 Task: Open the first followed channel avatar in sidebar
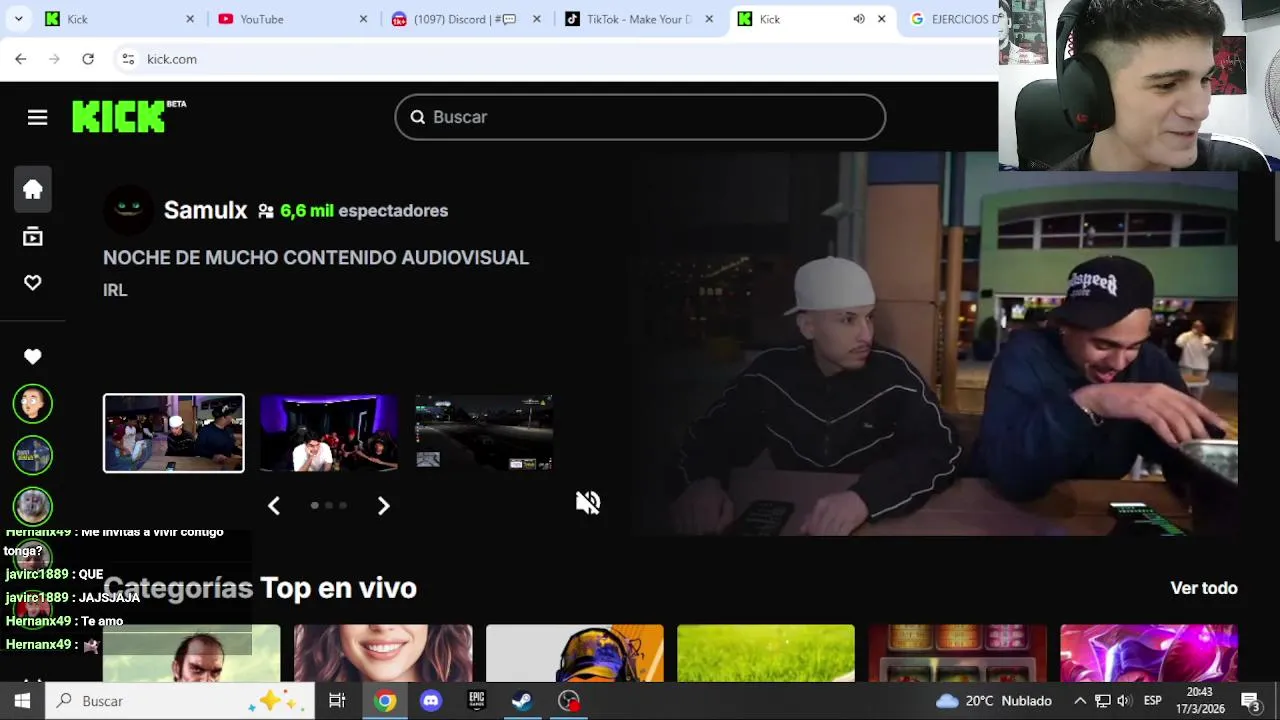[33, 404]
